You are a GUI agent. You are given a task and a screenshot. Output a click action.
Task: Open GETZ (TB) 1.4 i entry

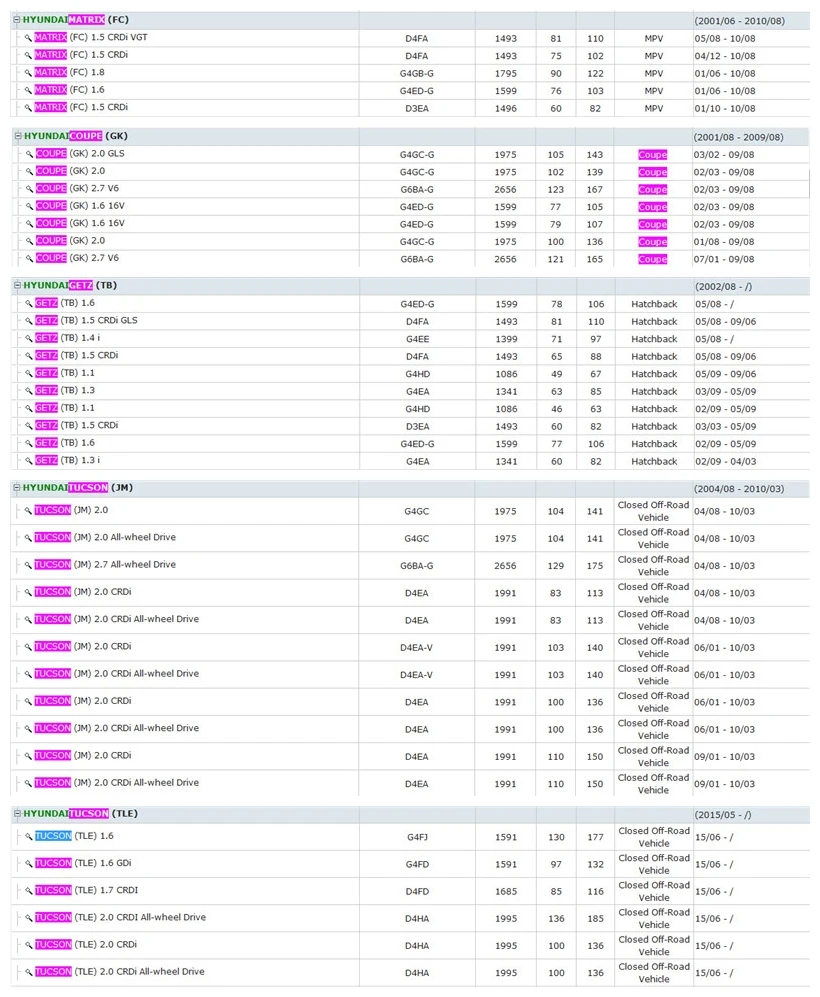pyautogui.click(x=67, y=338)
